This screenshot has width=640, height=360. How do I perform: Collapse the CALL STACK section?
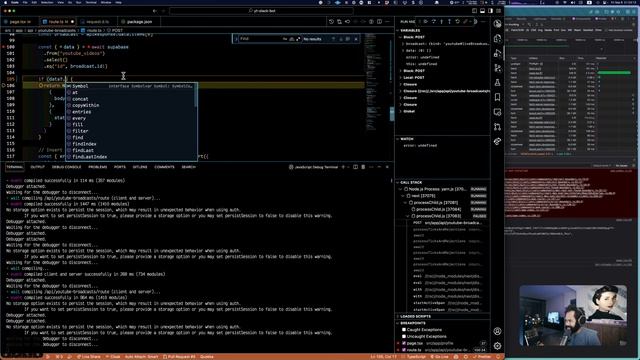411,182
